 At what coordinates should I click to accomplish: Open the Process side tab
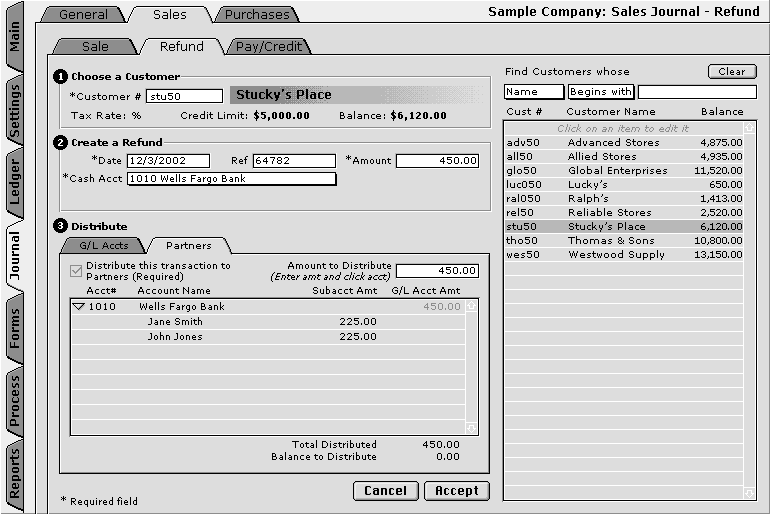(14, 401)
